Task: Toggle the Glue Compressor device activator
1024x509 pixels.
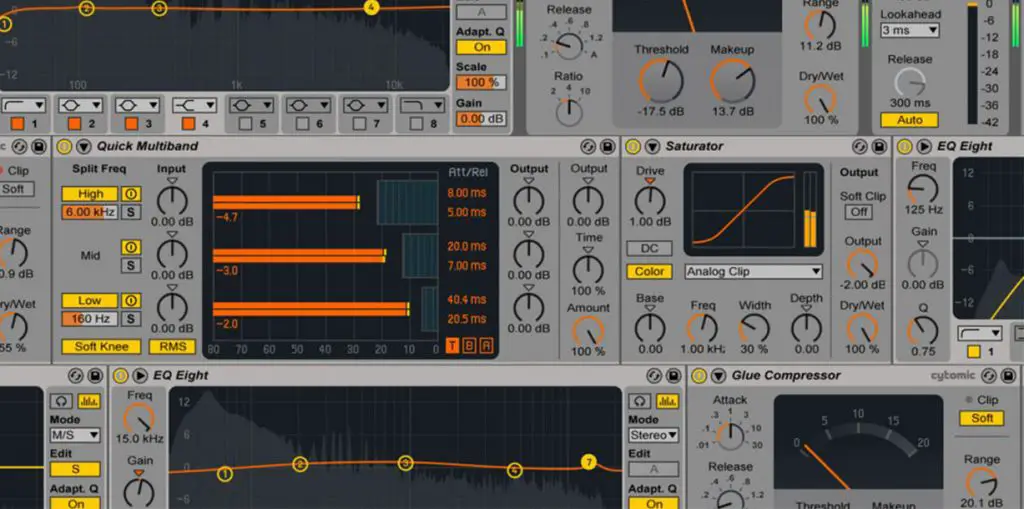Action: tap(699, 376)
